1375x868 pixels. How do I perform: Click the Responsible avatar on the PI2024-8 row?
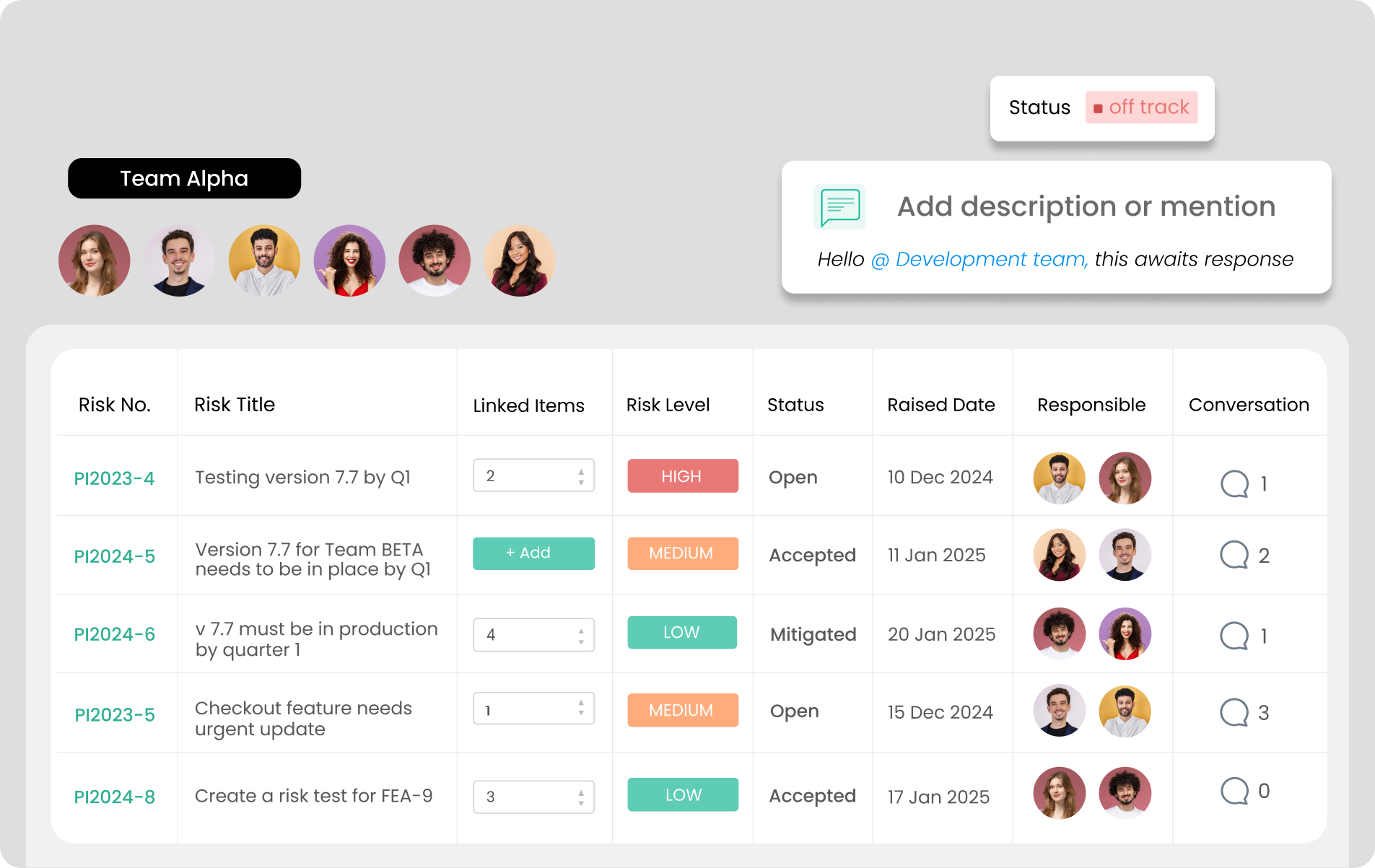pyautogui.click(x=1059, y=792)
